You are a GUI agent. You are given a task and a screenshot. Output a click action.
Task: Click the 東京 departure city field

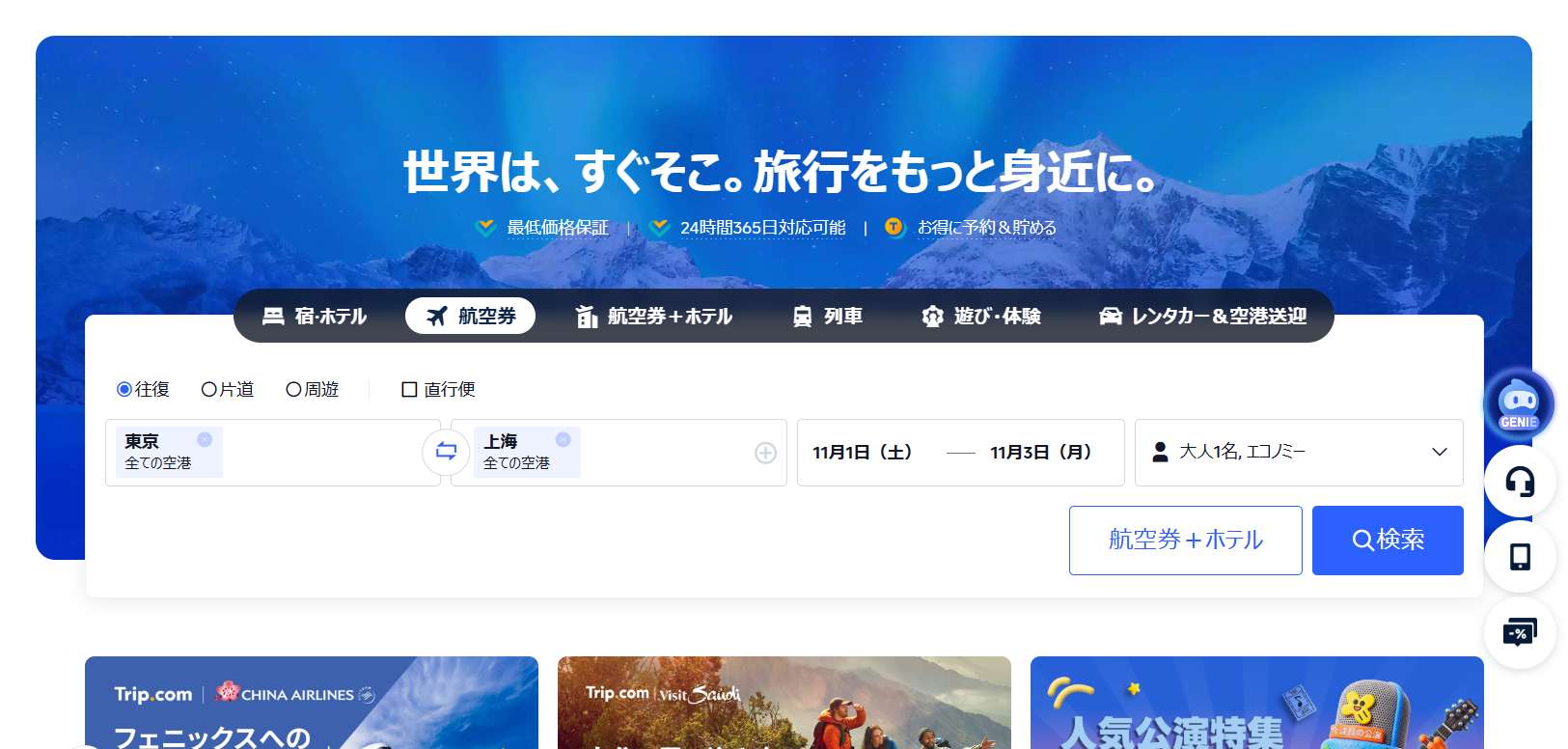tap(273, 452)
